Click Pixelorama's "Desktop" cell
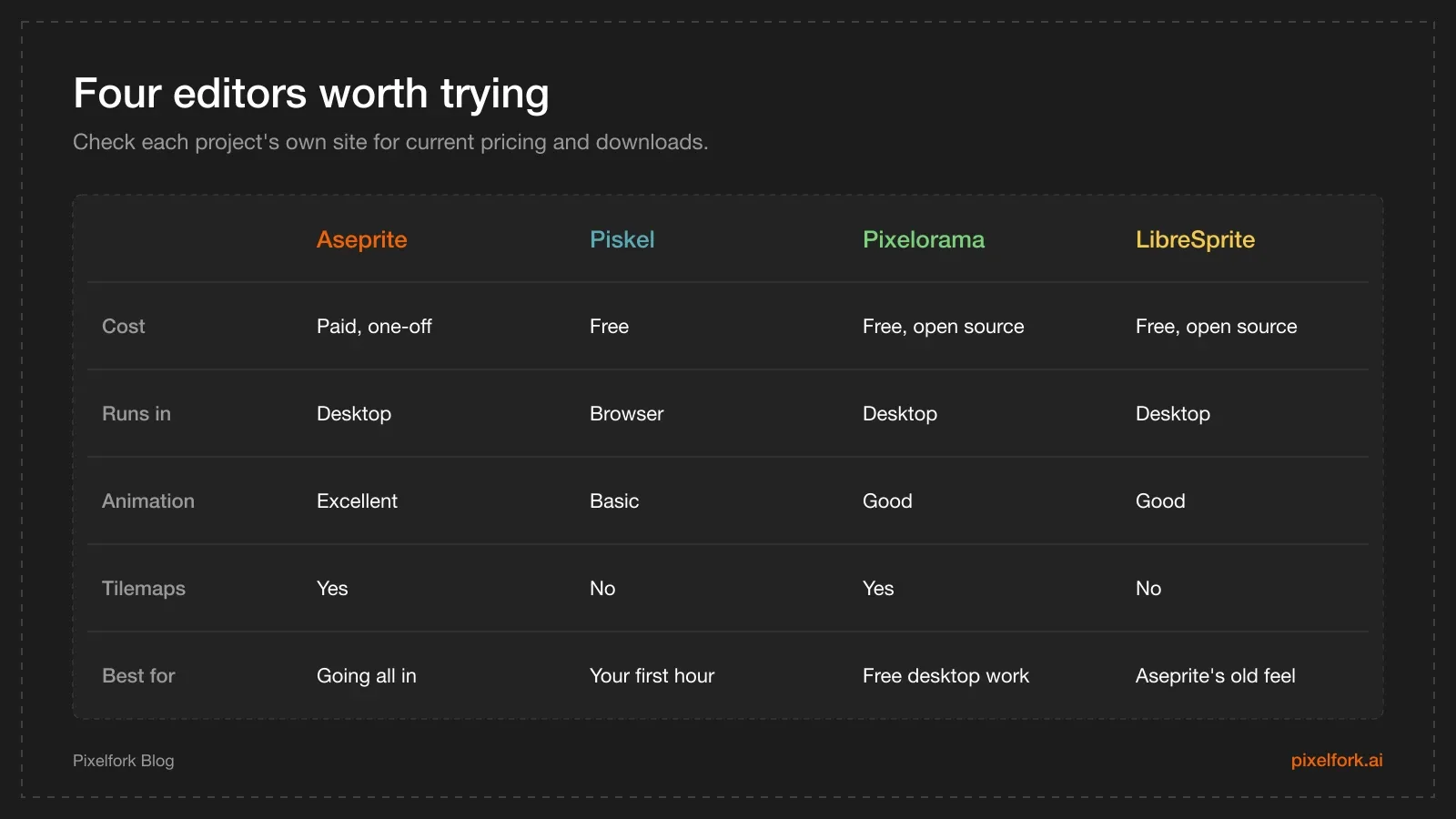The width and height of the screenshot is (1456, 819). (900, 413)
